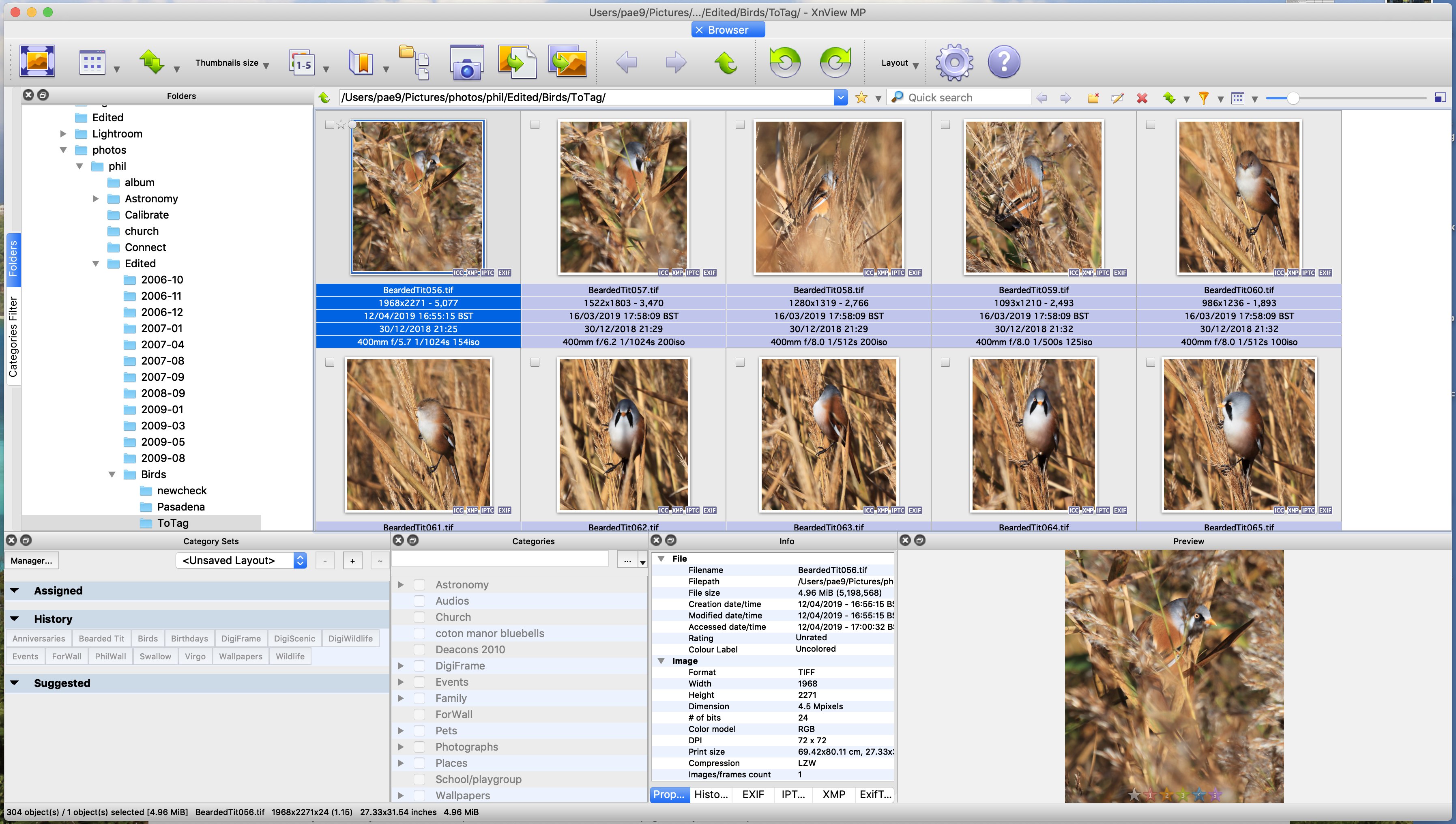Tick the Church category checkbox
This screenshot has width=1456, height=824.
[x=419, y=617]
